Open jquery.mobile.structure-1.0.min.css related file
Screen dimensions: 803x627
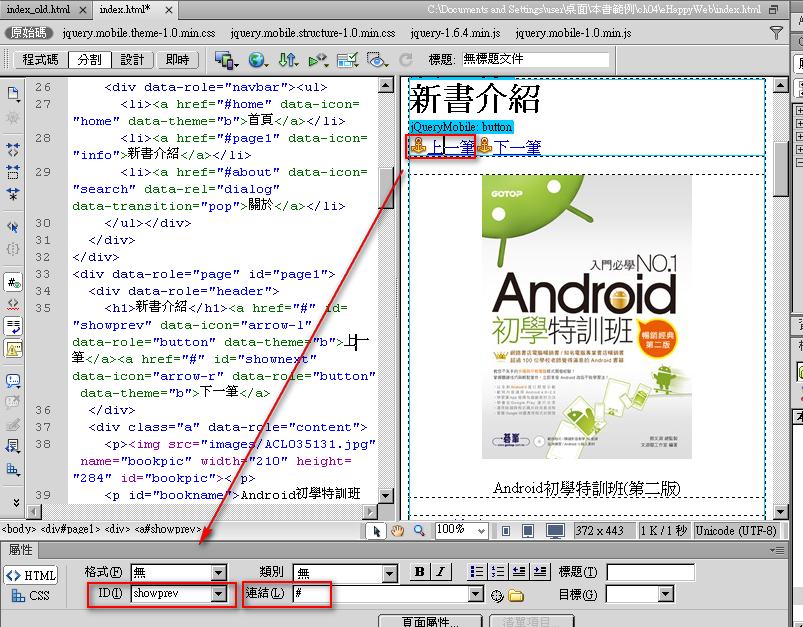pos(313,33)
